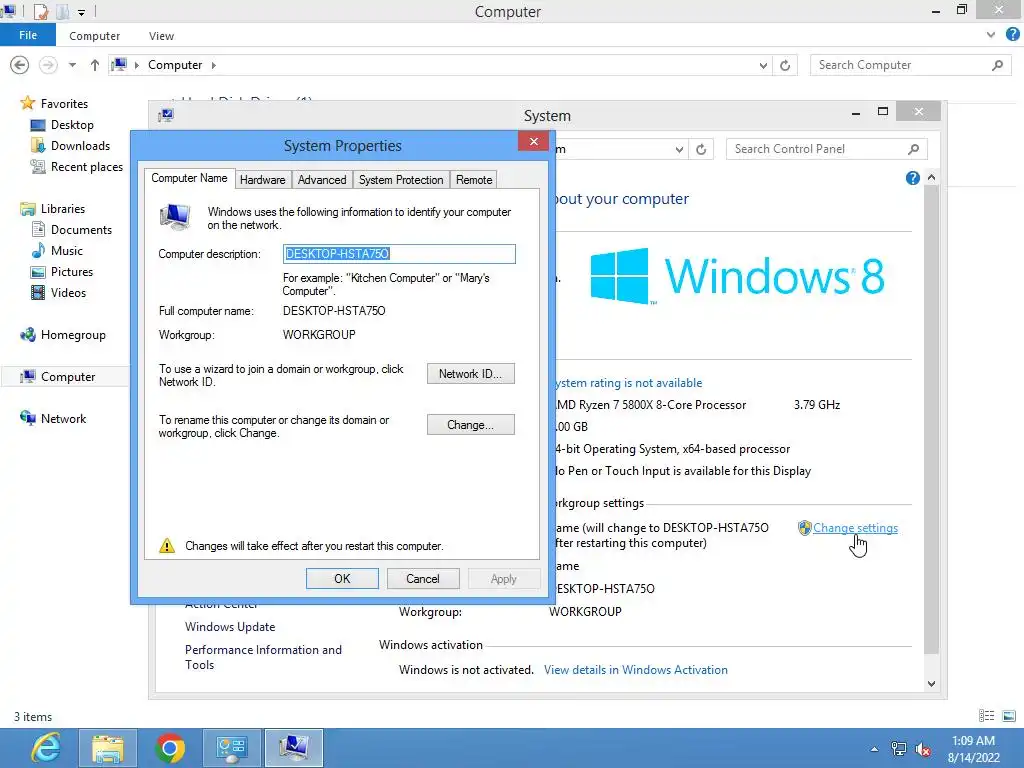Switch to large icons view in status bar
The width and height of the screenshot is (1024, 768).
point(1008,716)
